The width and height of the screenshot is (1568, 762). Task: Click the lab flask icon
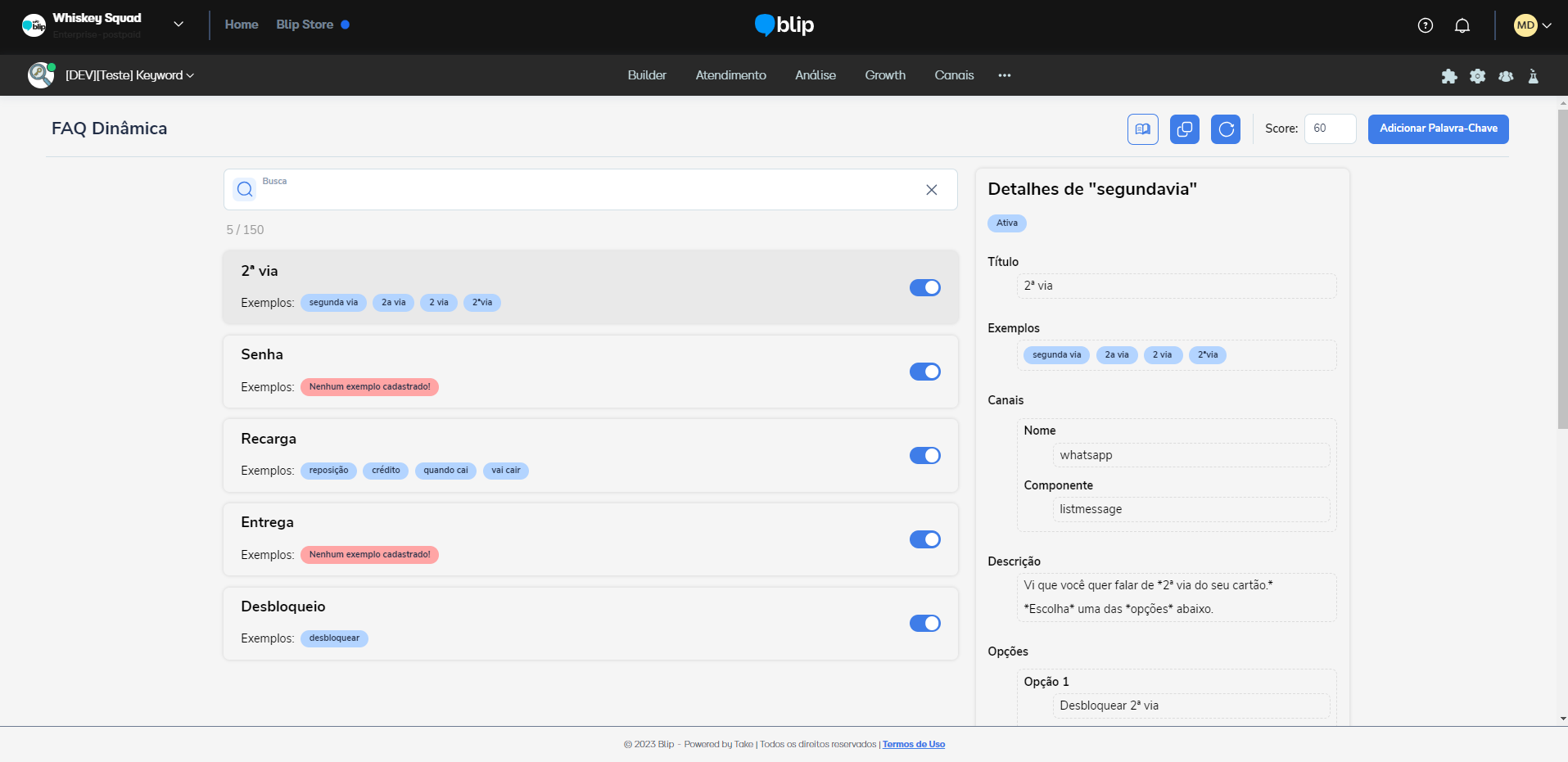(1534, 76)
